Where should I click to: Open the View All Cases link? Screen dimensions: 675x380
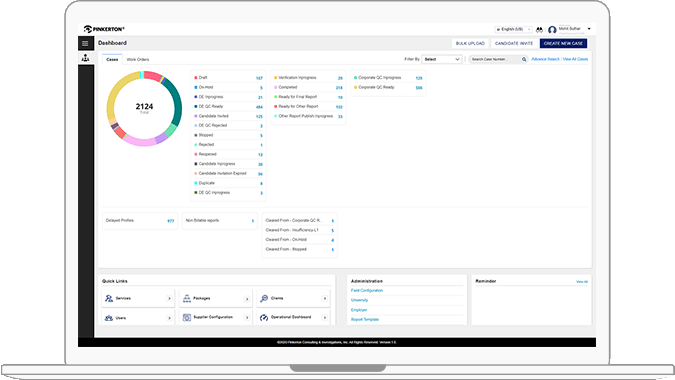(x=575, y=59)
